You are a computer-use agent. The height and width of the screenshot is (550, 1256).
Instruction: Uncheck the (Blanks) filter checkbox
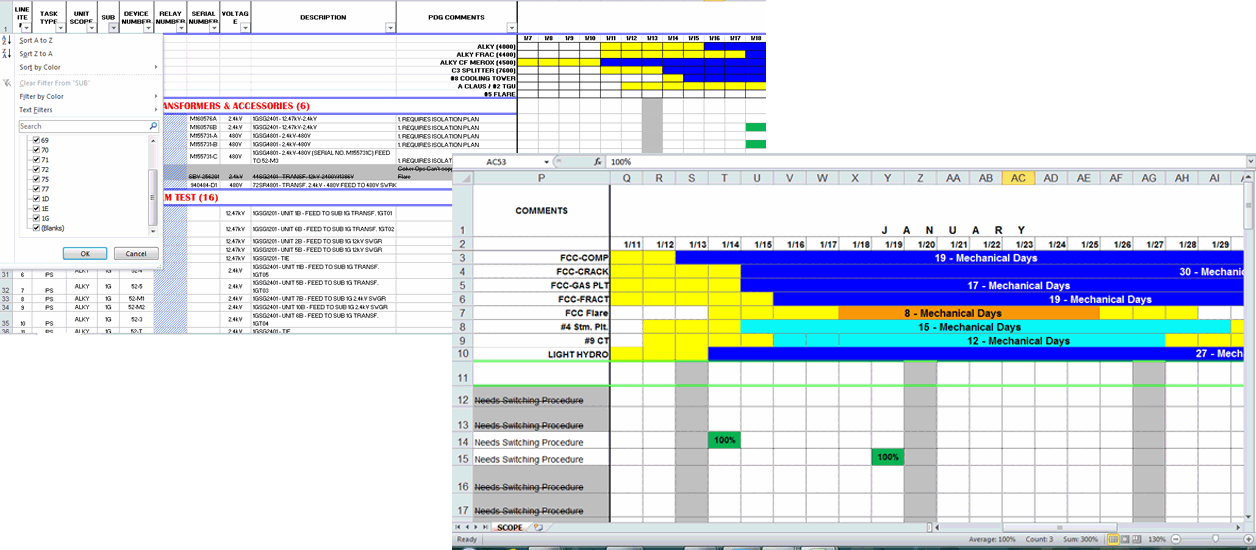point(37,228)
